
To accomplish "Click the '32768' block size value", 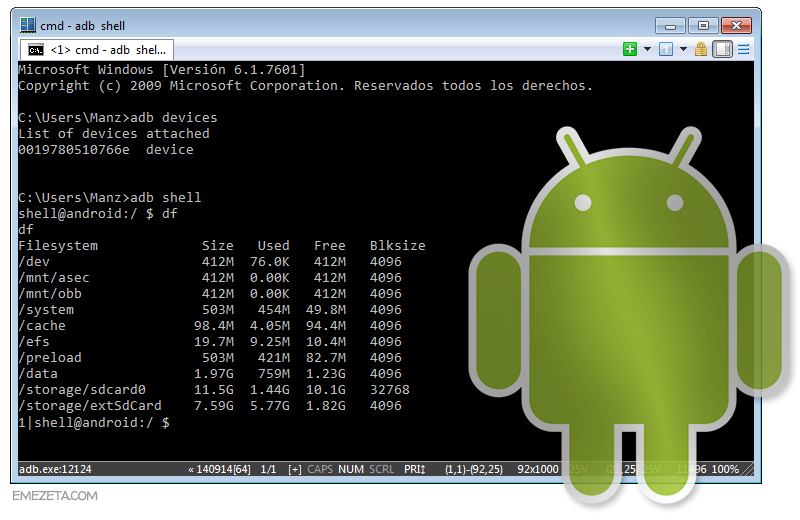I will [x=390, y=390].
